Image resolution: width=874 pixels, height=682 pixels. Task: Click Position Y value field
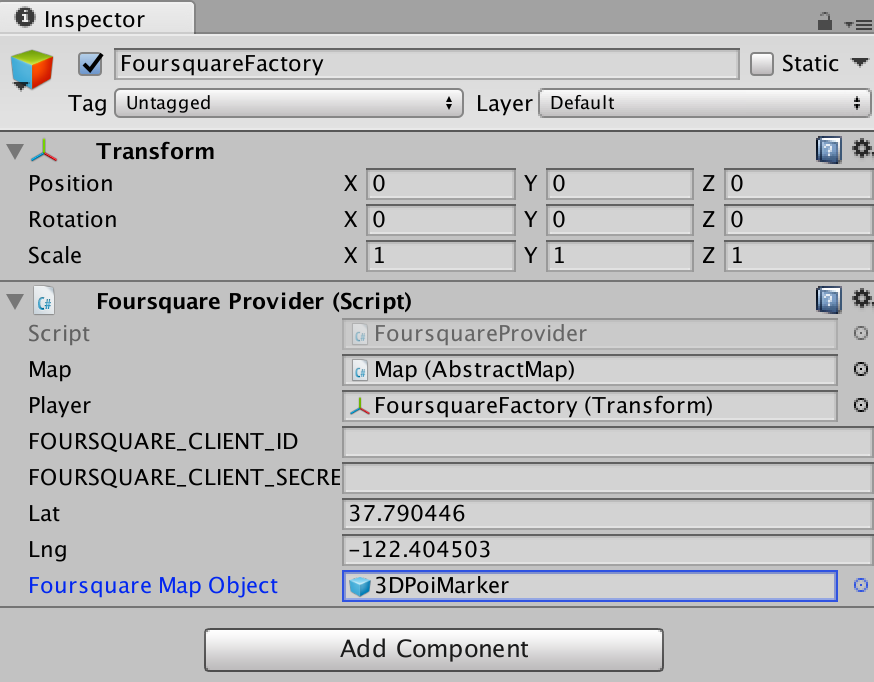click(620, 184)
